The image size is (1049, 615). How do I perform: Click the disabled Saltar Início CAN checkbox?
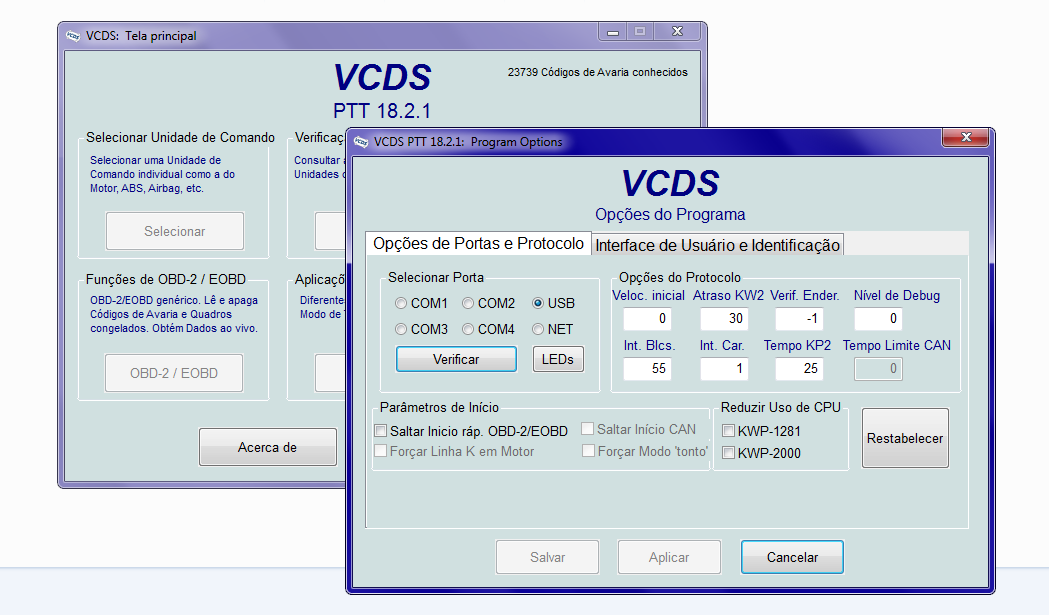tap(587, 428)
